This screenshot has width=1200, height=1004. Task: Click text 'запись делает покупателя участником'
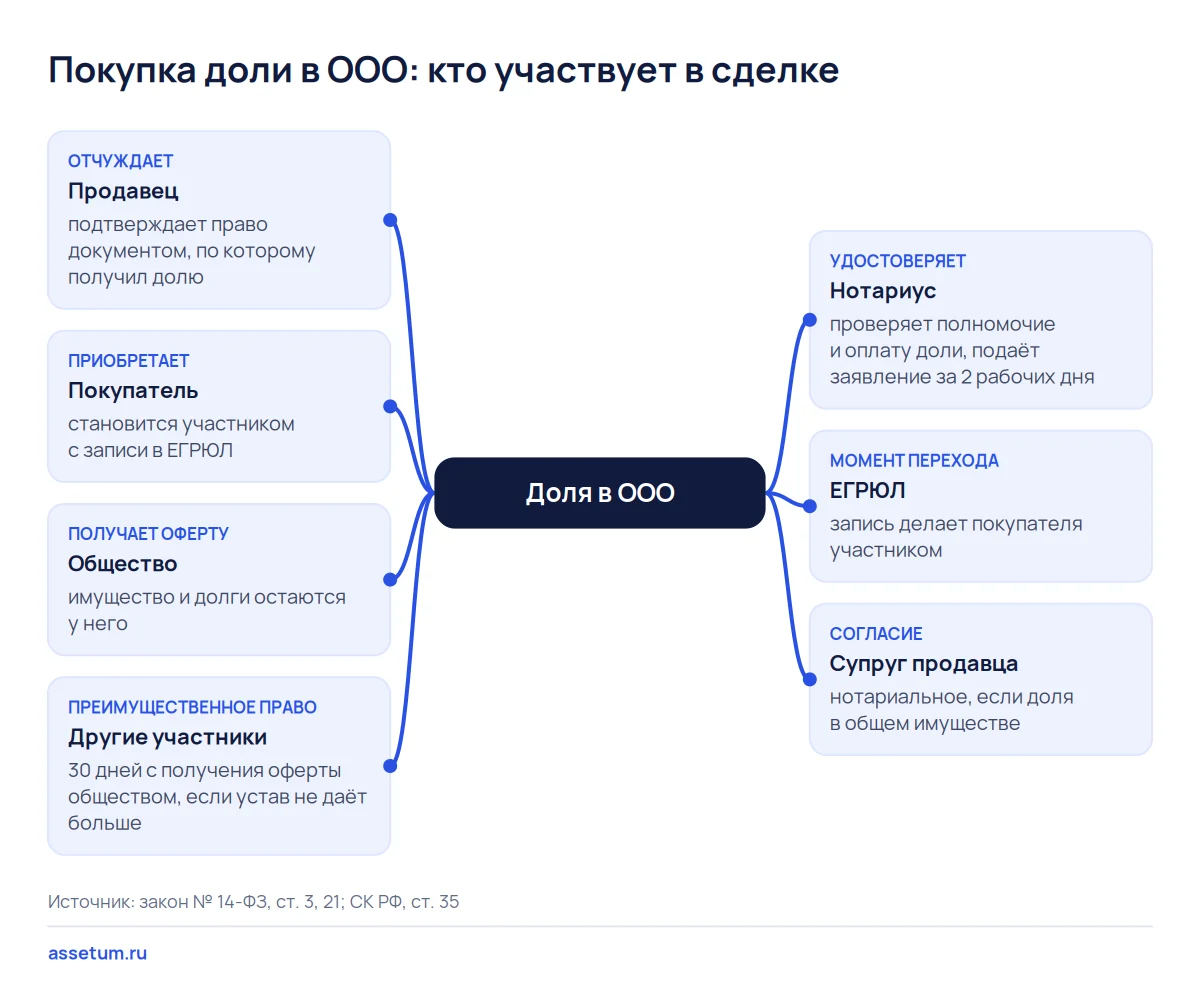point(956,537)
